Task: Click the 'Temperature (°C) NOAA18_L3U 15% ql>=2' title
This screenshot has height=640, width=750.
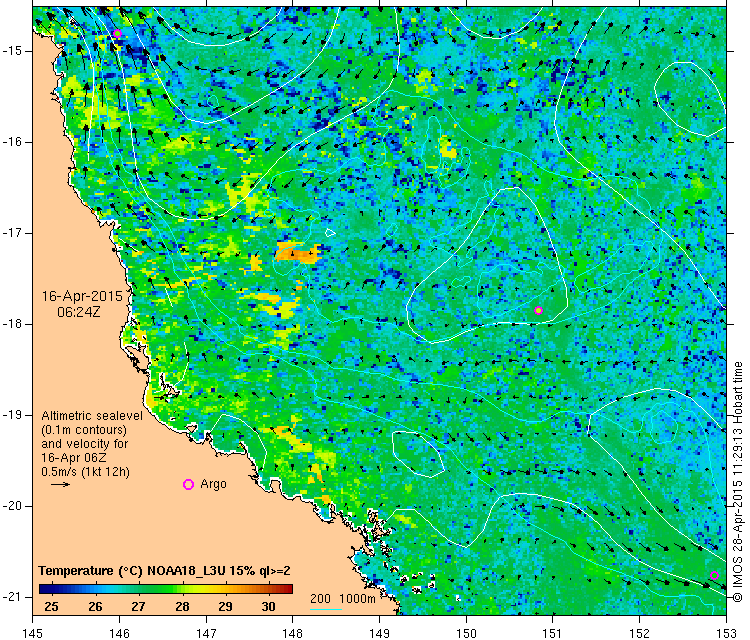Action: (165, 571)
